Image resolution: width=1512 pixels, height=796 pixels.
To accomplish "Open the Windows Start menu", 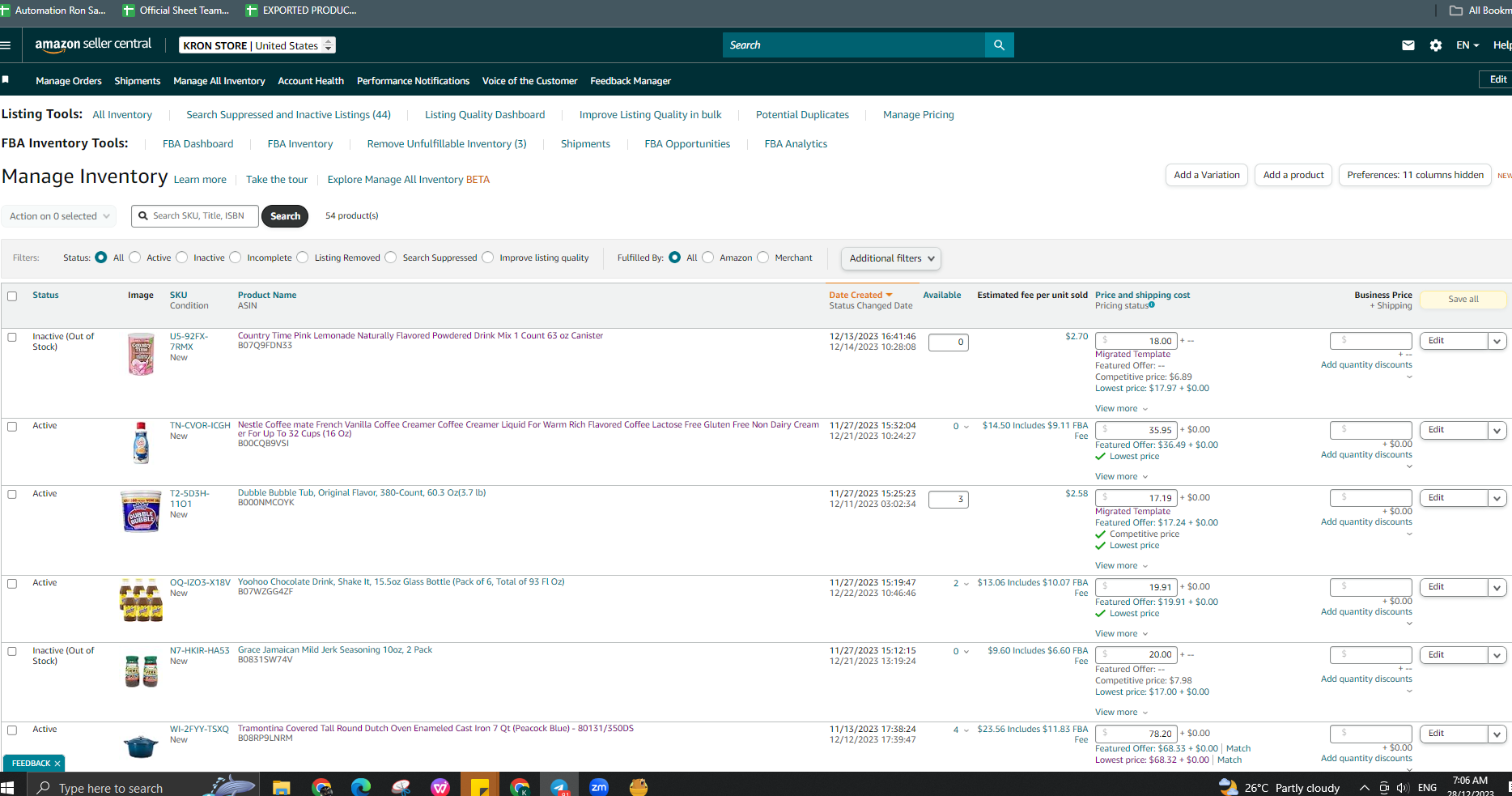I will coord(7,787).
